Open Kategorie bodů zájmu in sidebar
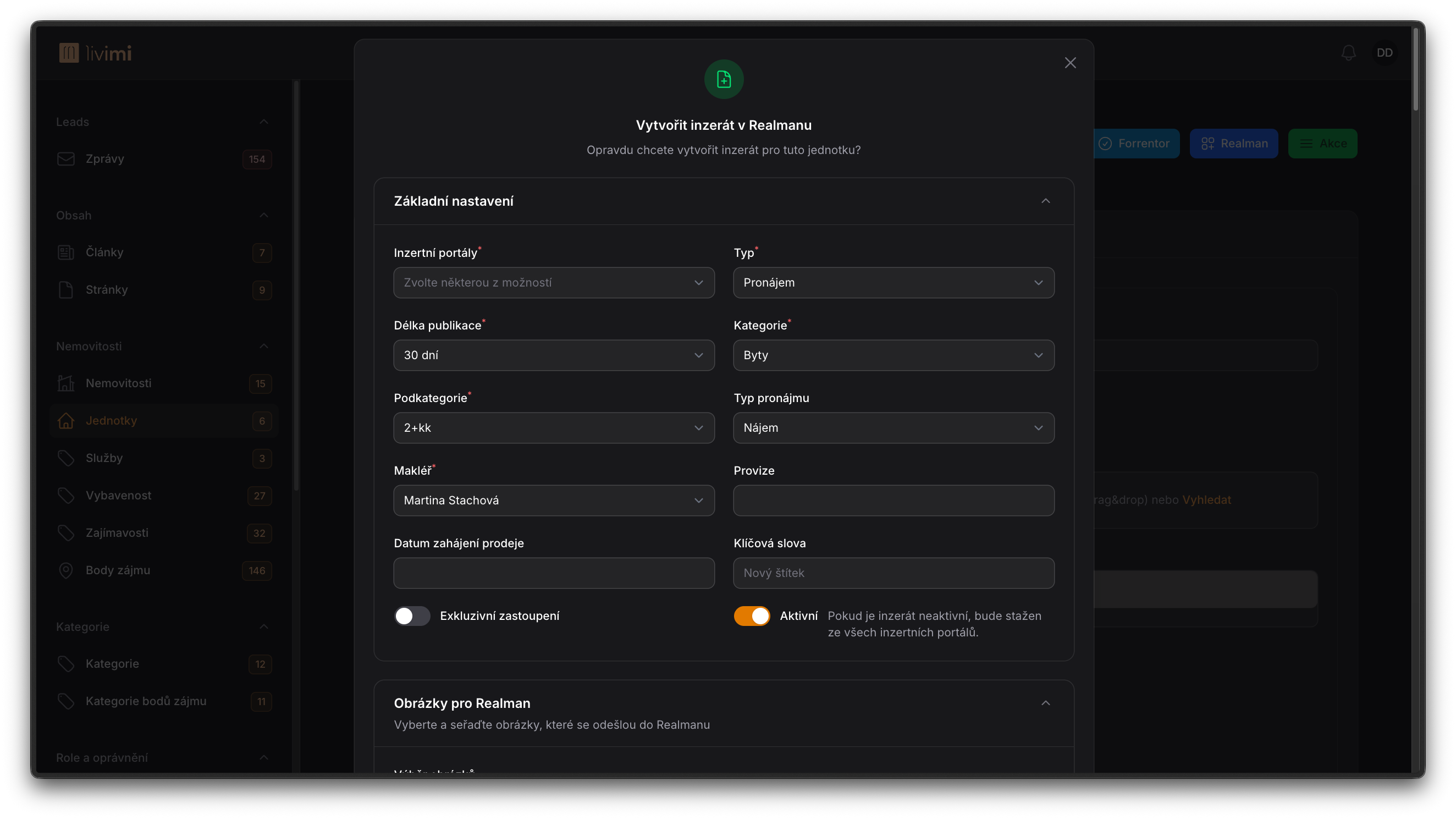 (164, 701)
